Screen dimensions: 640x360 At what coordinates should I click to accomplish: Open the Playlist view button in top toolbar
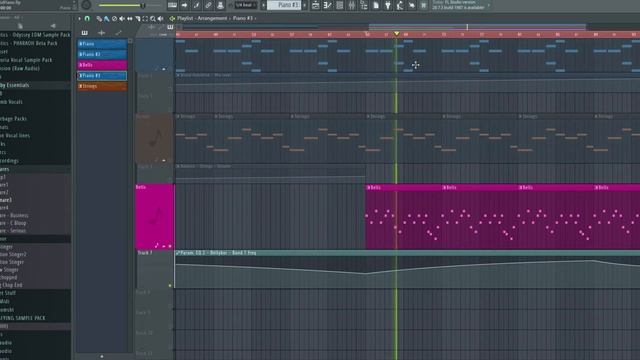pyautogui.click(x=316, y=5)
